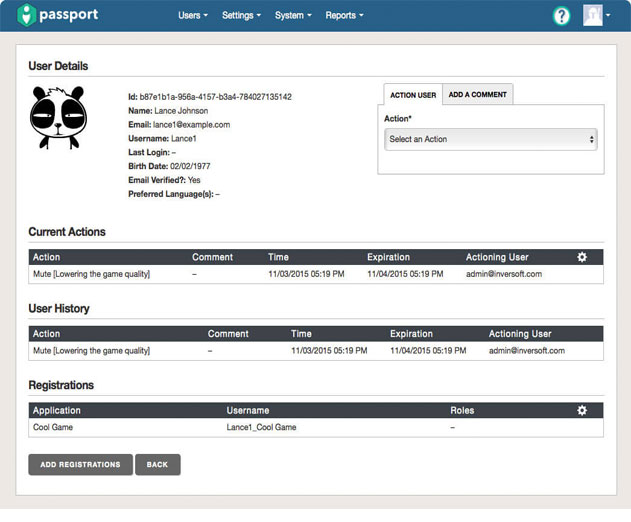Click the Time header in User History
Image resolution: width=631 pixels, height=522 pixels.
tap(301, 334)
